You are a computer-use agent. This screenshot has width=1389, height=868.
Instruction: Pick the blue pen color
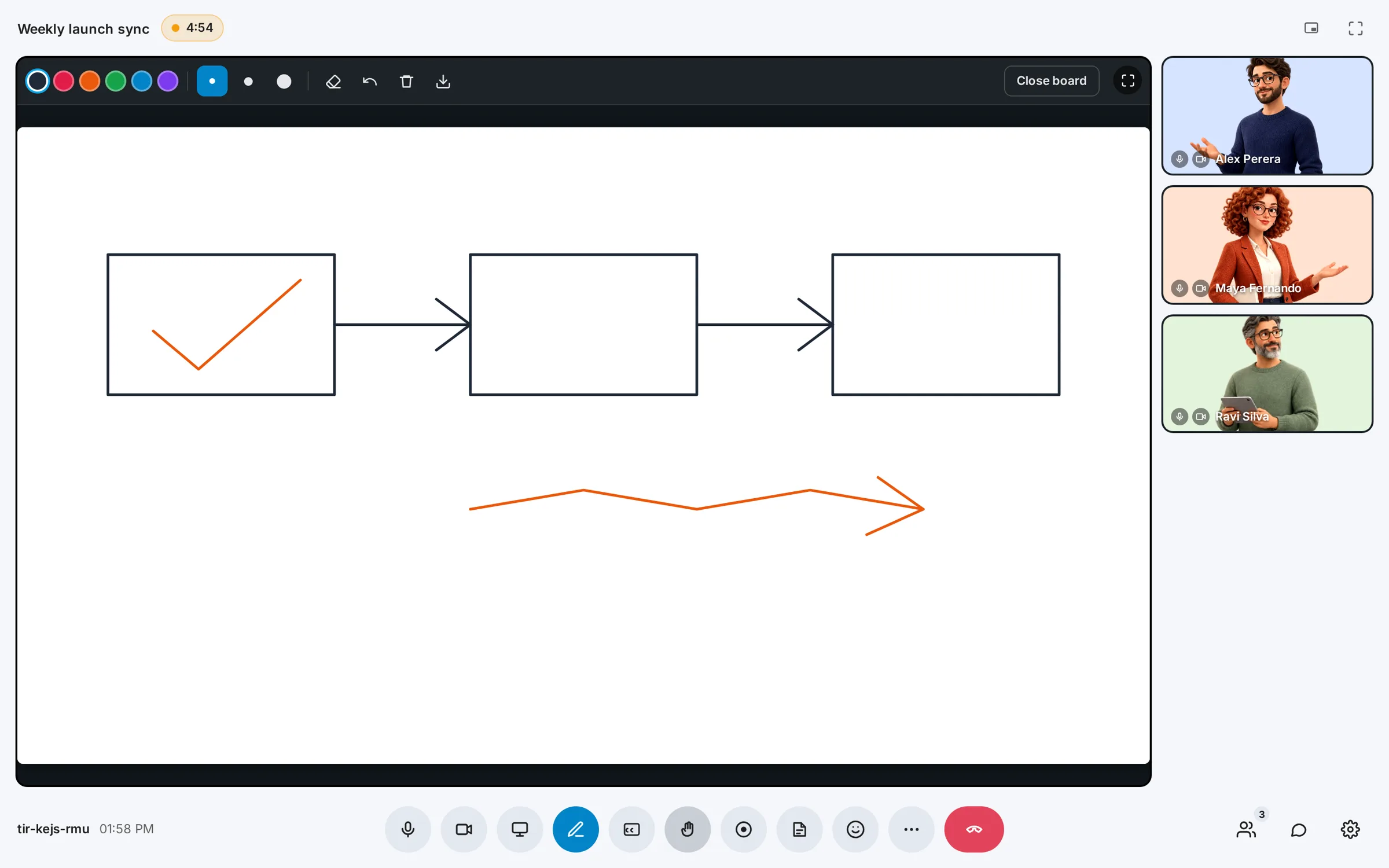[142, 81]
